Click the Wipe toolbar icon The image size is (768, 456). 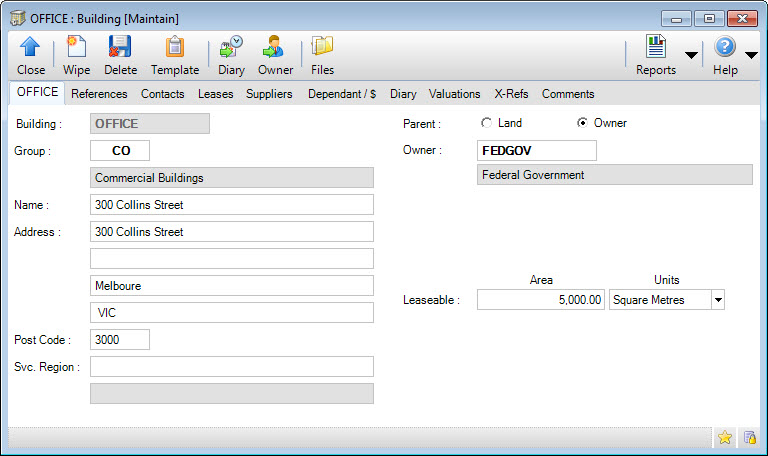point(76,47)
